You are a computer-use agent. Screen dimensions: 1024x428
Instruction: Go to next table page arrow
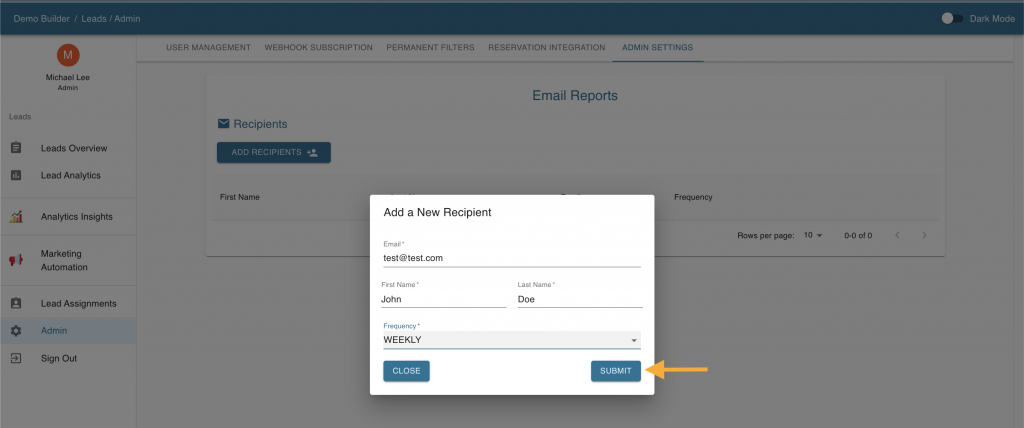point(924,235)
